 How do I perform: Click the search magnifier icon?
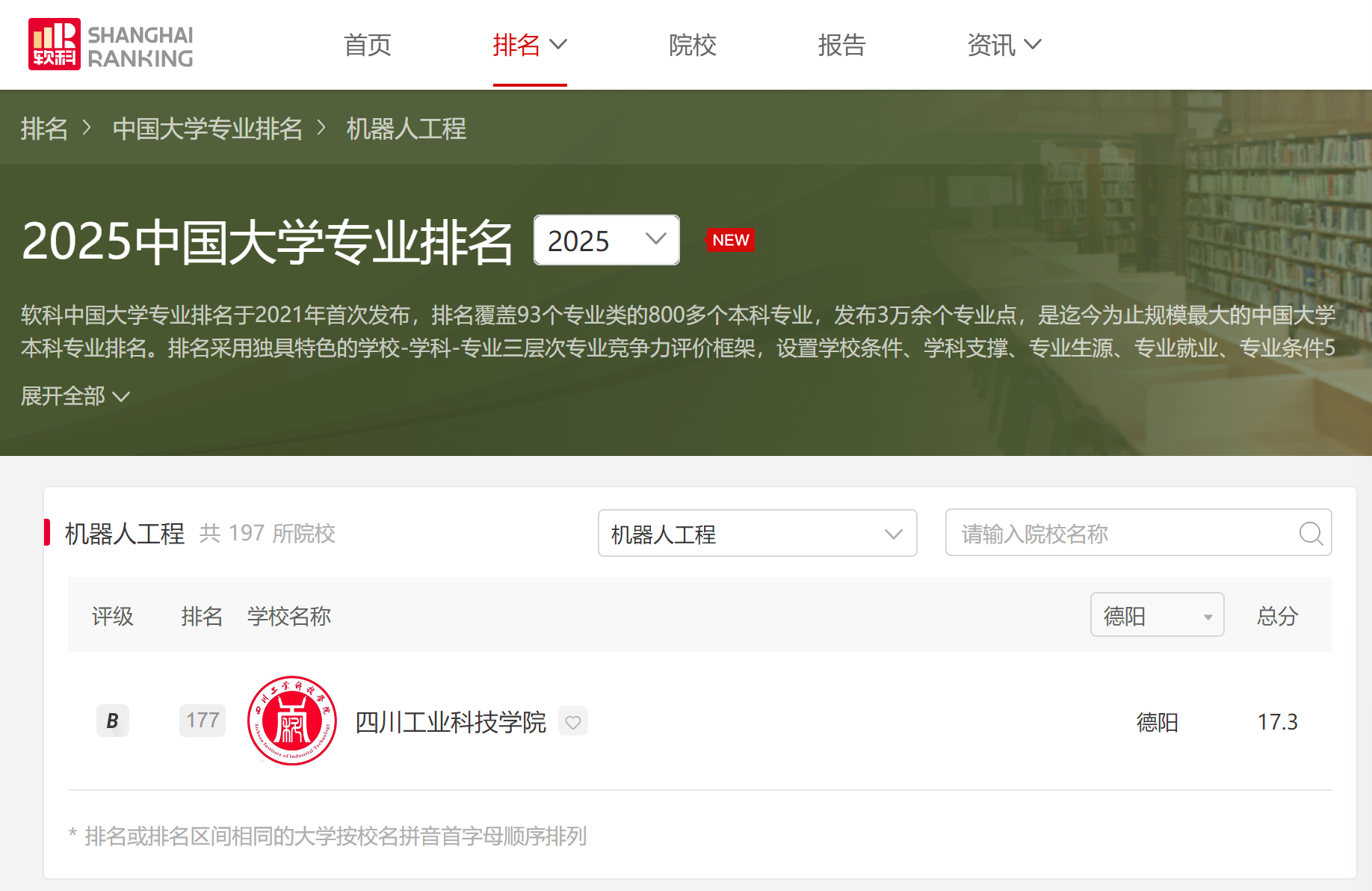pyautogui.click(x=1310, y=534)
